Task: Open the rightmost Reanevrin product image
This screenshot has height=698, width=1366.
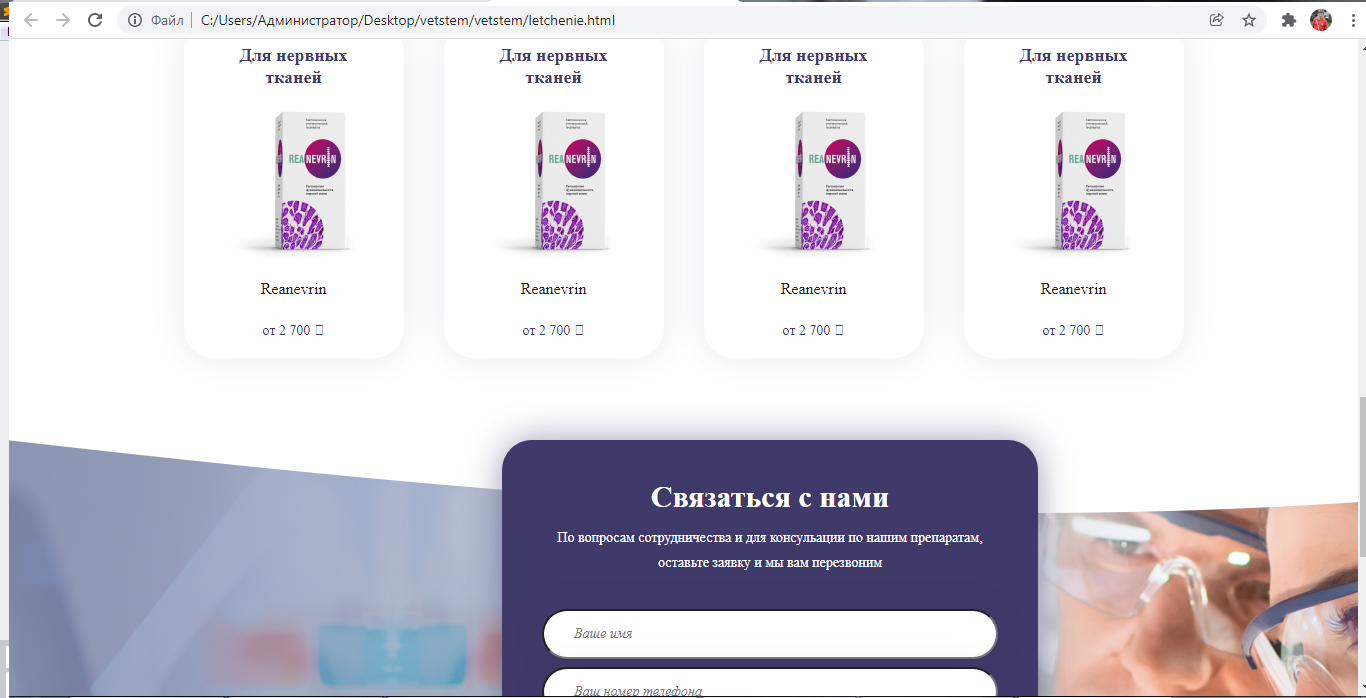Action: [1073, 181]
